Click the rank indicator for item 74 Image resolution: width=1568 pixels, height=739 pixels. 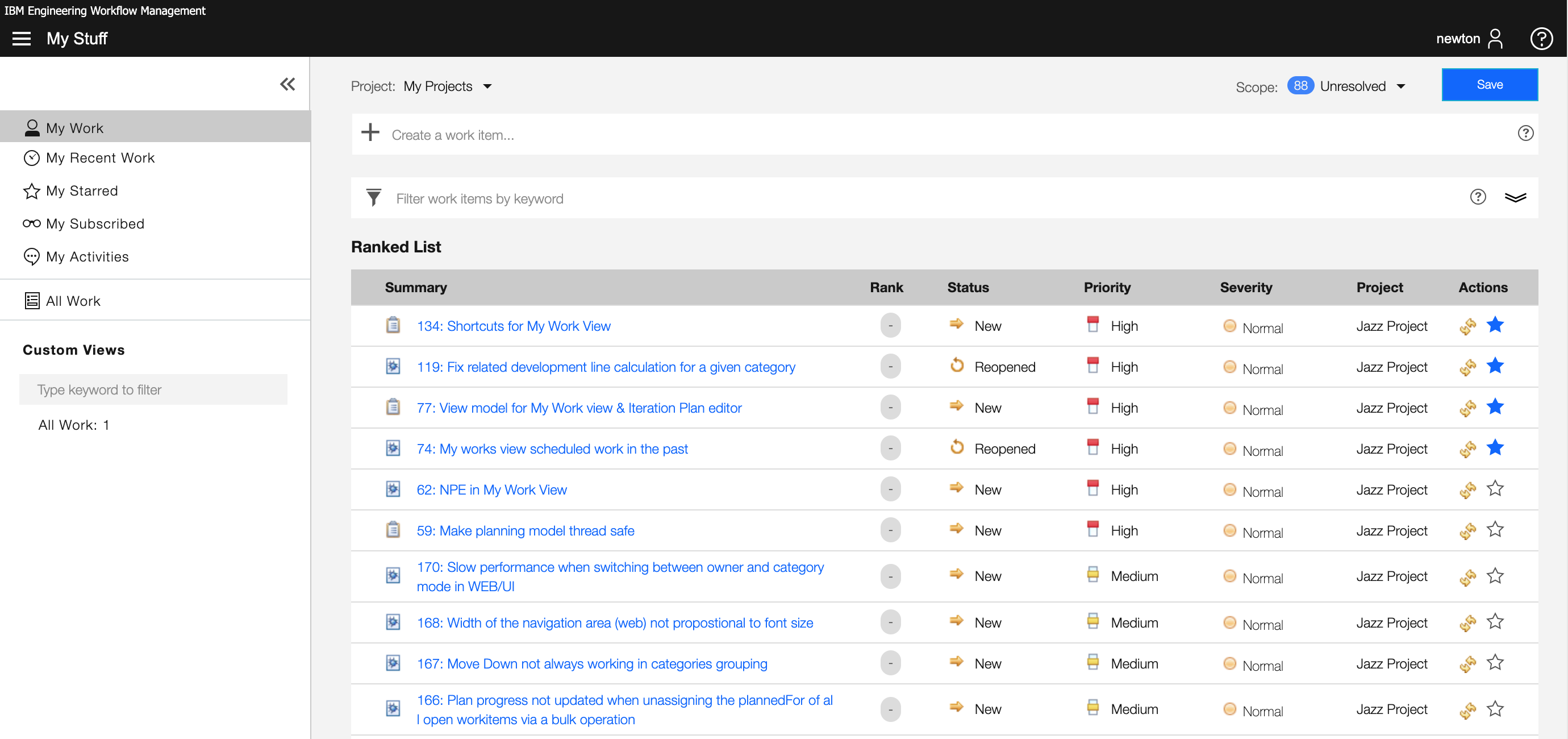890,449
